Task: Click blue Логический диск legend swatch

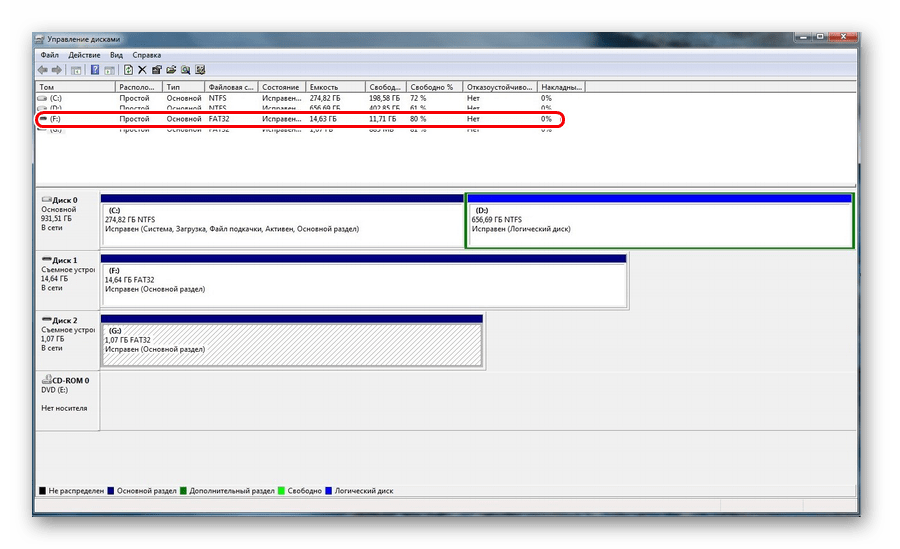Action: tap(328, 491)
